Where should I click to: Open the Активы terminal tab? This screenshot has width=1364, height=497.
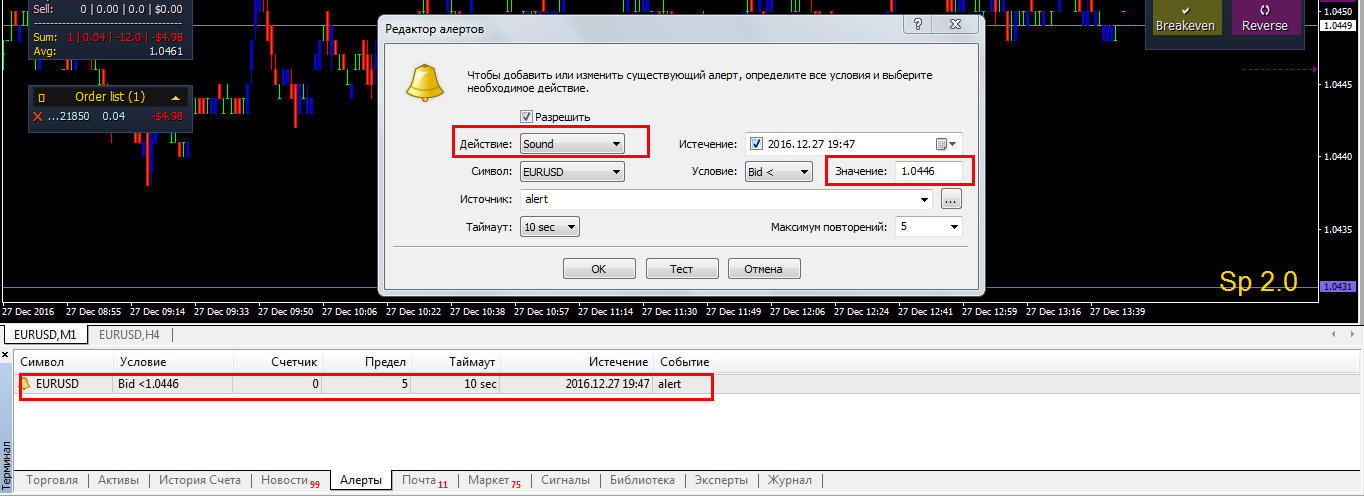[x=118, y=480]
